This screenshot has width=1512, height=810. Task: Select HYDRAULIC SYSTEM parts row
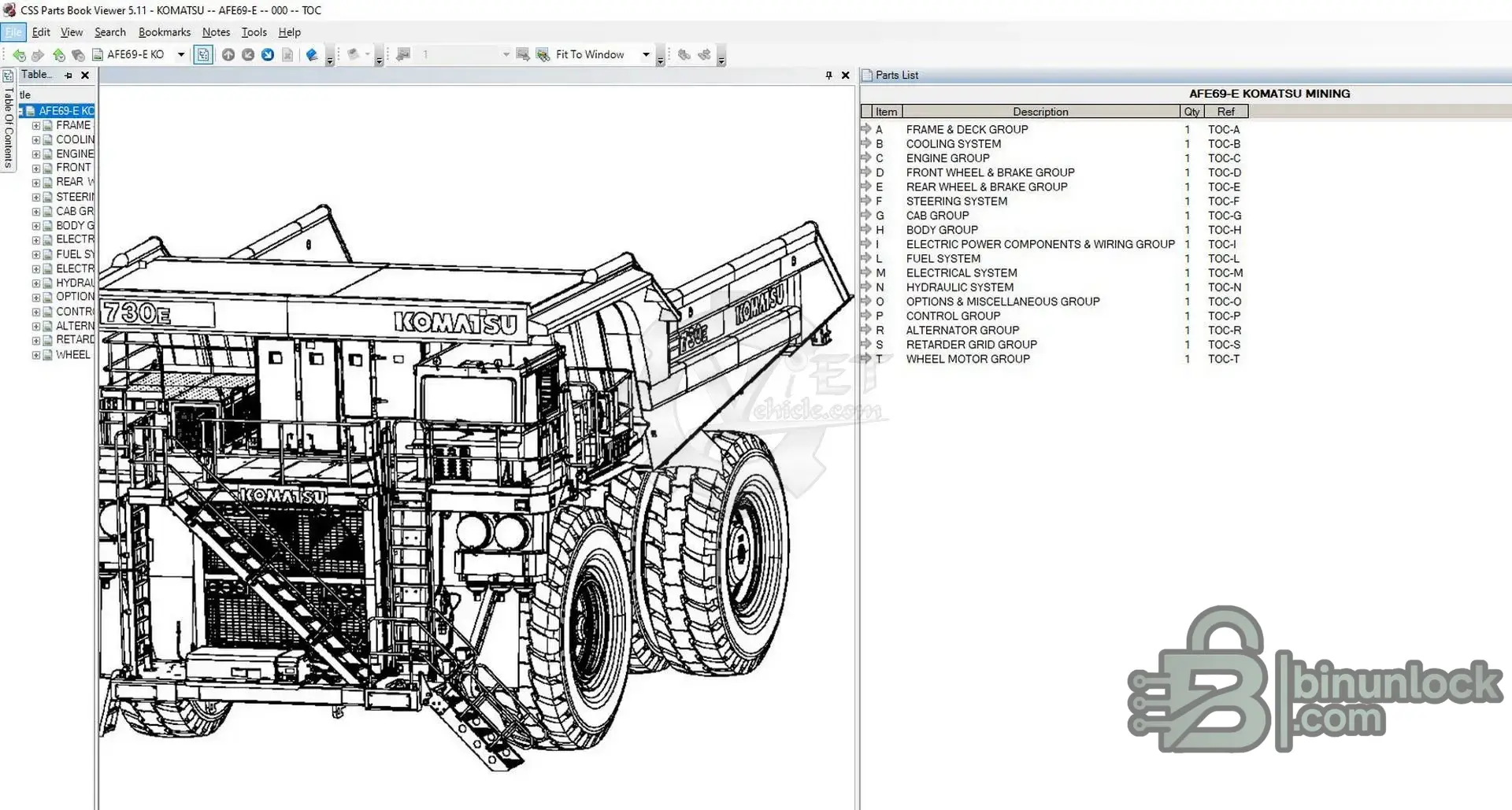click(1054, 287)
